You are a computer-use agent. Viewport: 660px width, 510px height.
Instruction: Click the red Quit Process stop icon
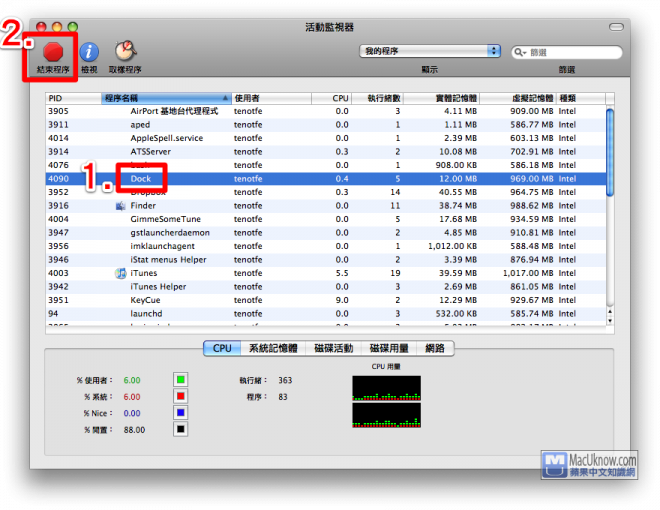pos(53,52)
